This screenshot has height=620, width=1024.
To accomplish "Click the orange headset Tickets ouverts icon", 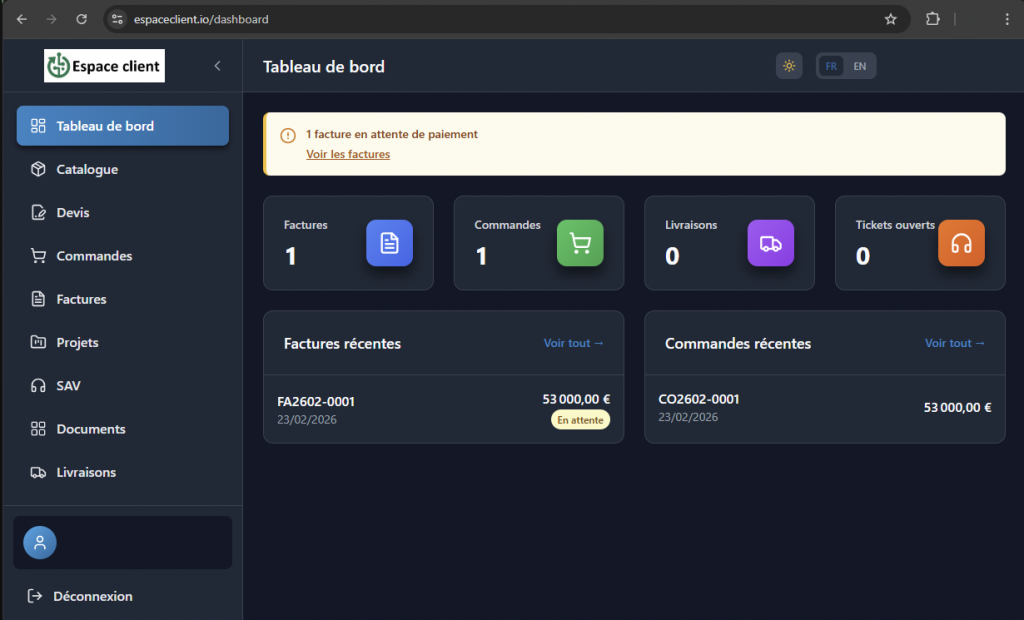I will coord(961,243).
